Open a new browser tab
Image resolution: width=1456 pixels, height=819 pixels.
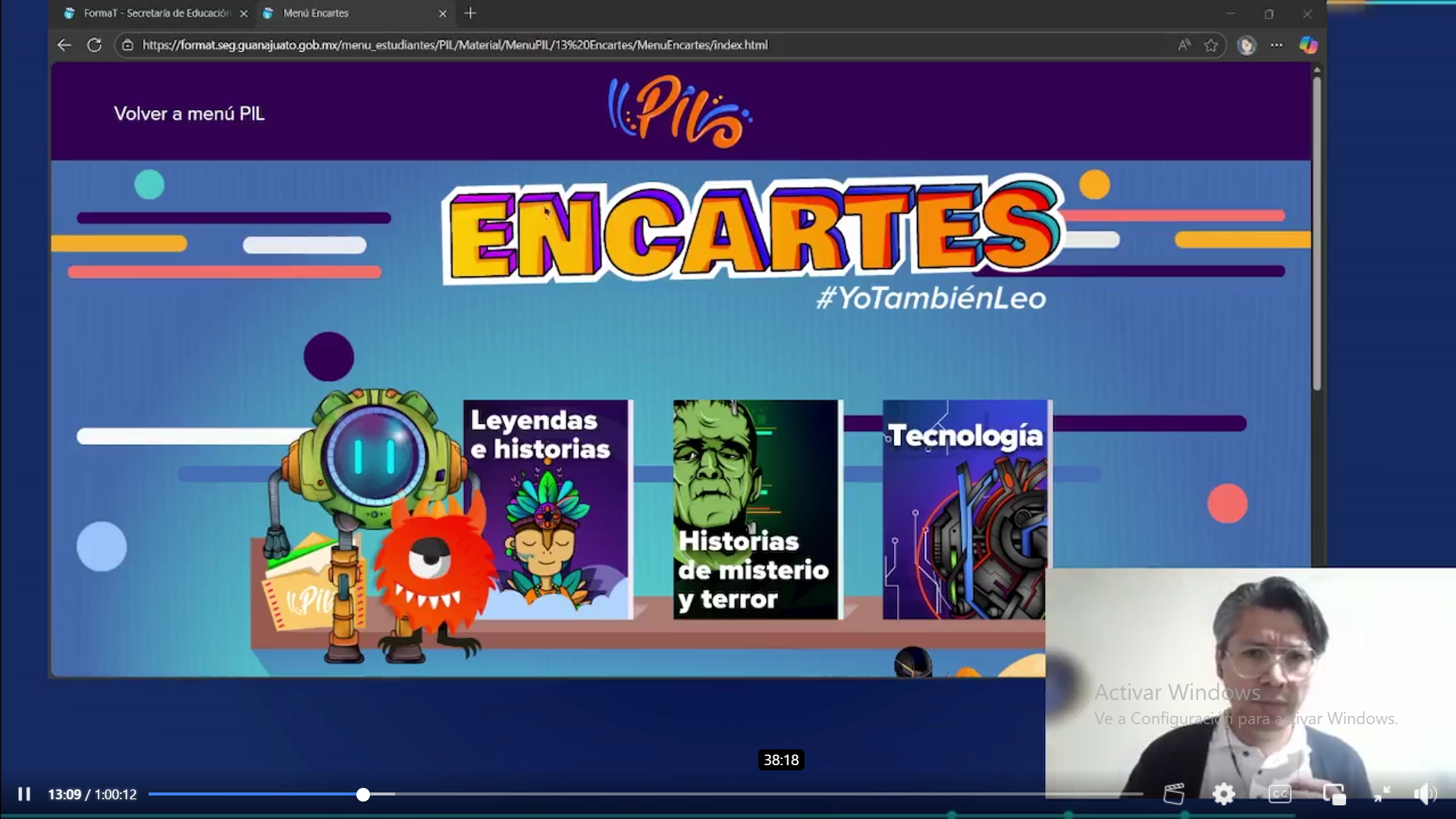pyautogui.click(x=470, y=13)
